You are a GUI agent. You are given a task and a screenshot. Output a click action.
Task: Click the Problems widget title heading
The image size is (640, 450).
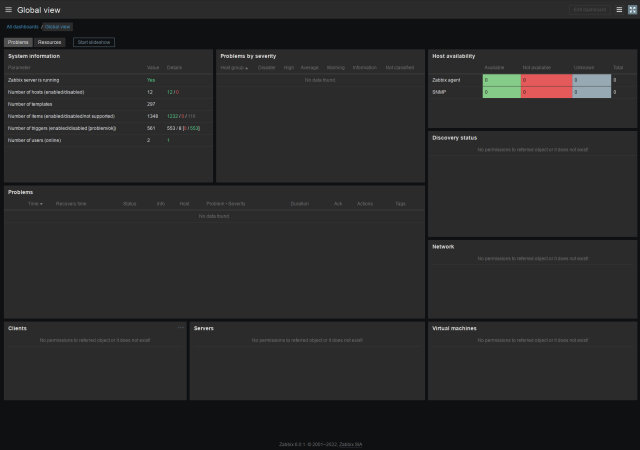coord(20,192)
